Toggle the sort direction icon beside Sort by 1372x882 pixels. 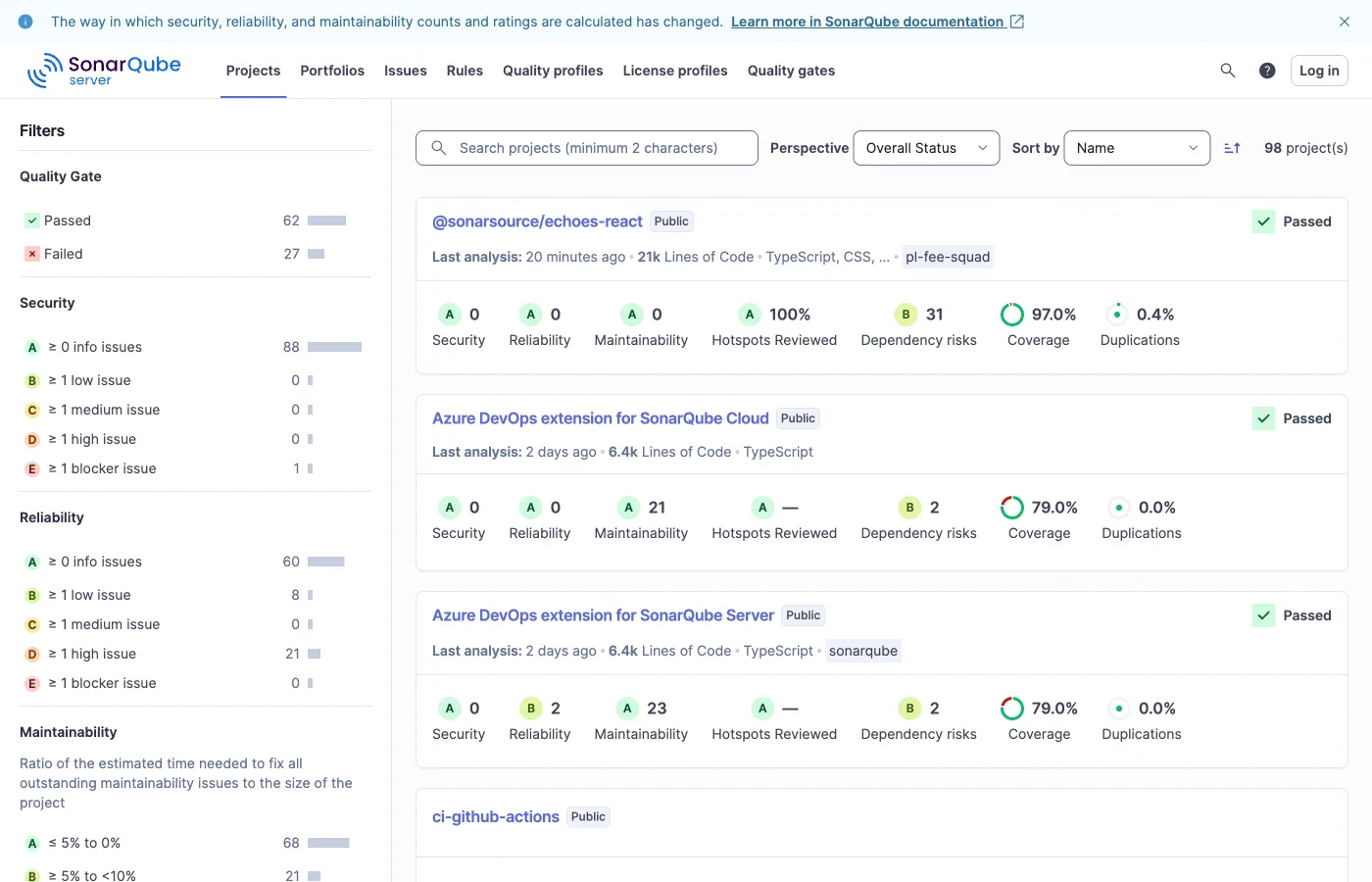point(1232,147)
